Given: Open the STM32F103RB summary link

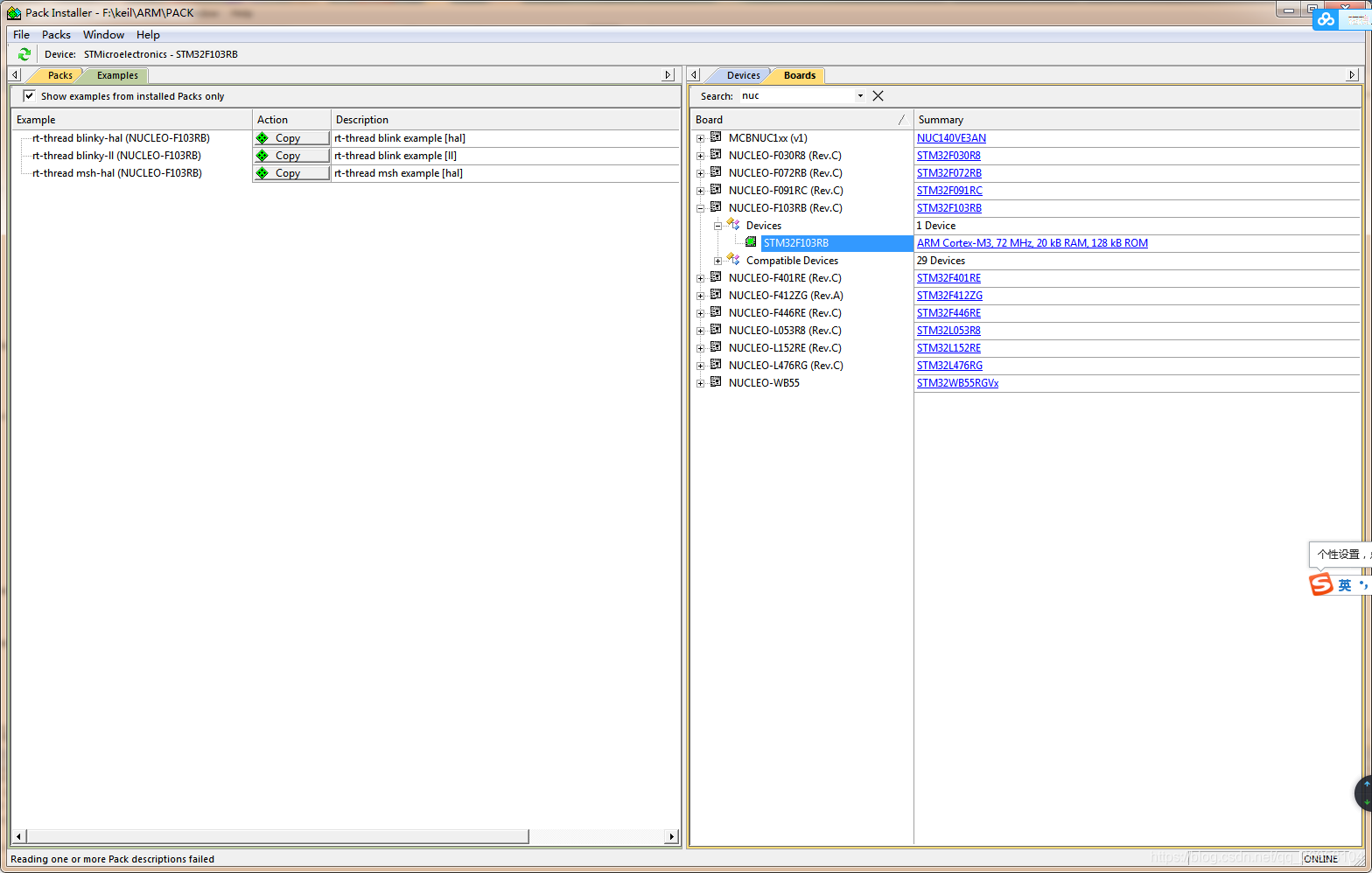Looking at the screenshot, I should (949, 208).
